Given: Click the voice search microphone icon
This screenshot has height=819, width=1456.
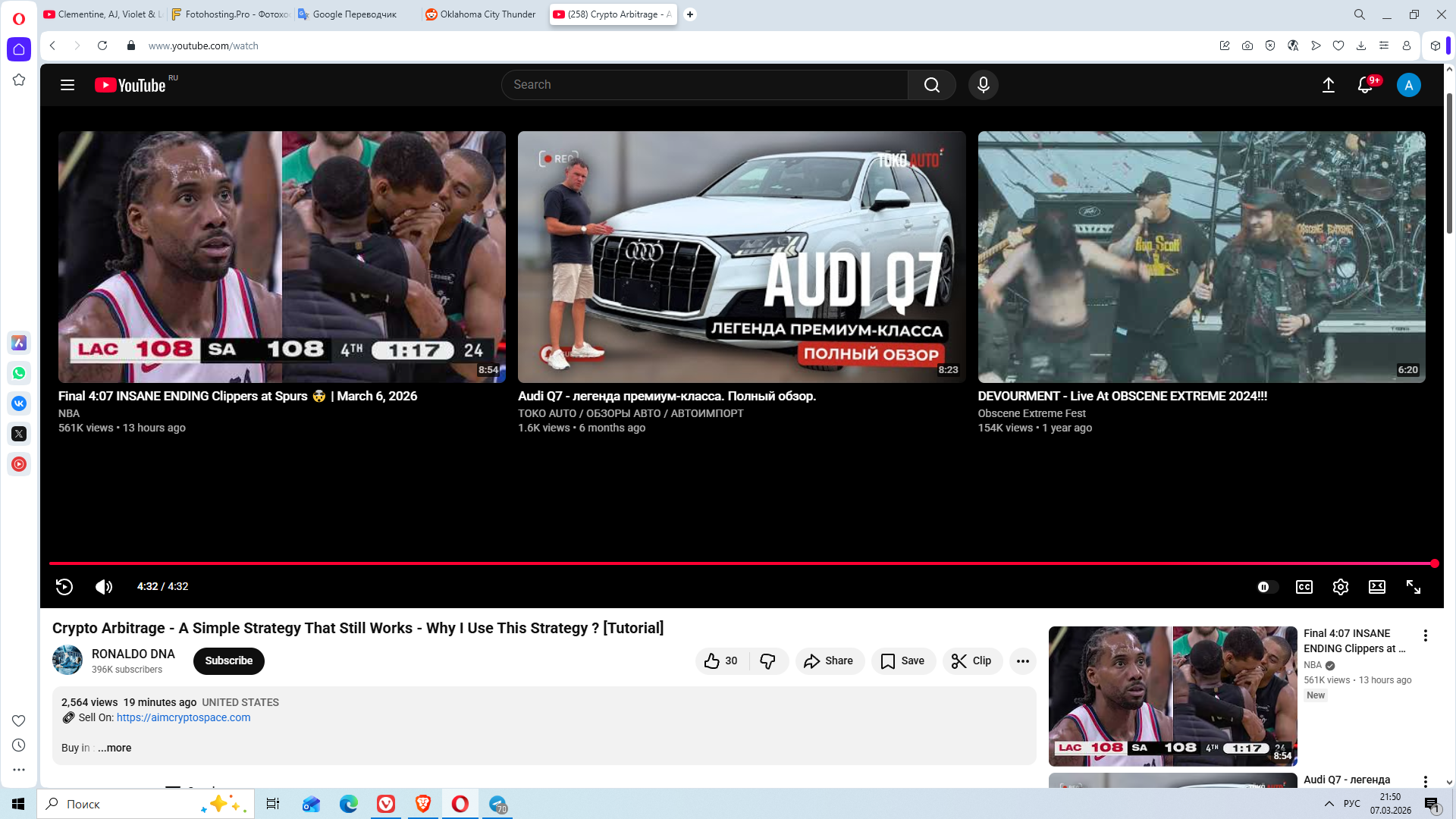Looking at the screenshot, I should [x=983, y=85].
